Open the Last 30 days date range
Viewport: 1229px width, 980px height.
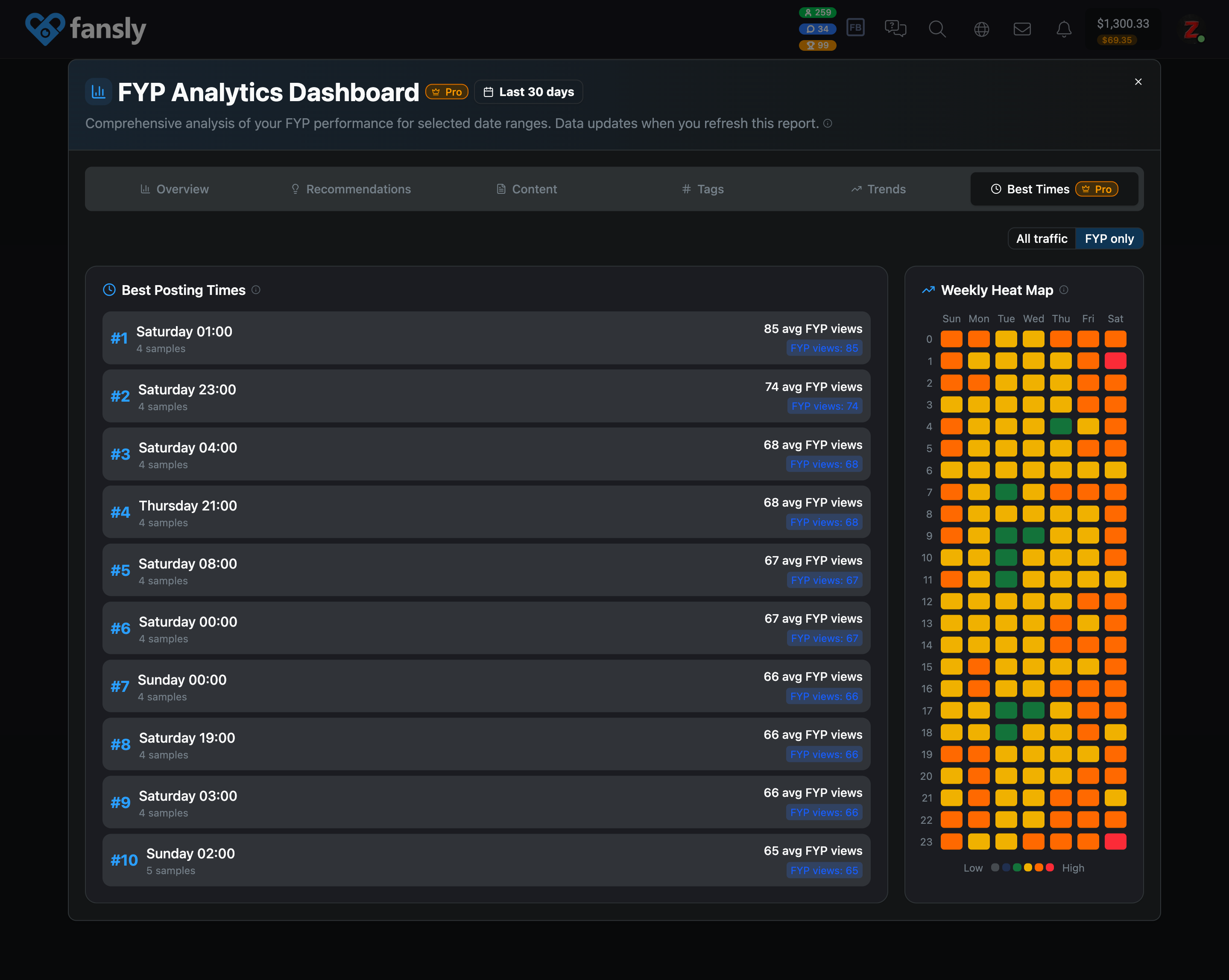528,92
